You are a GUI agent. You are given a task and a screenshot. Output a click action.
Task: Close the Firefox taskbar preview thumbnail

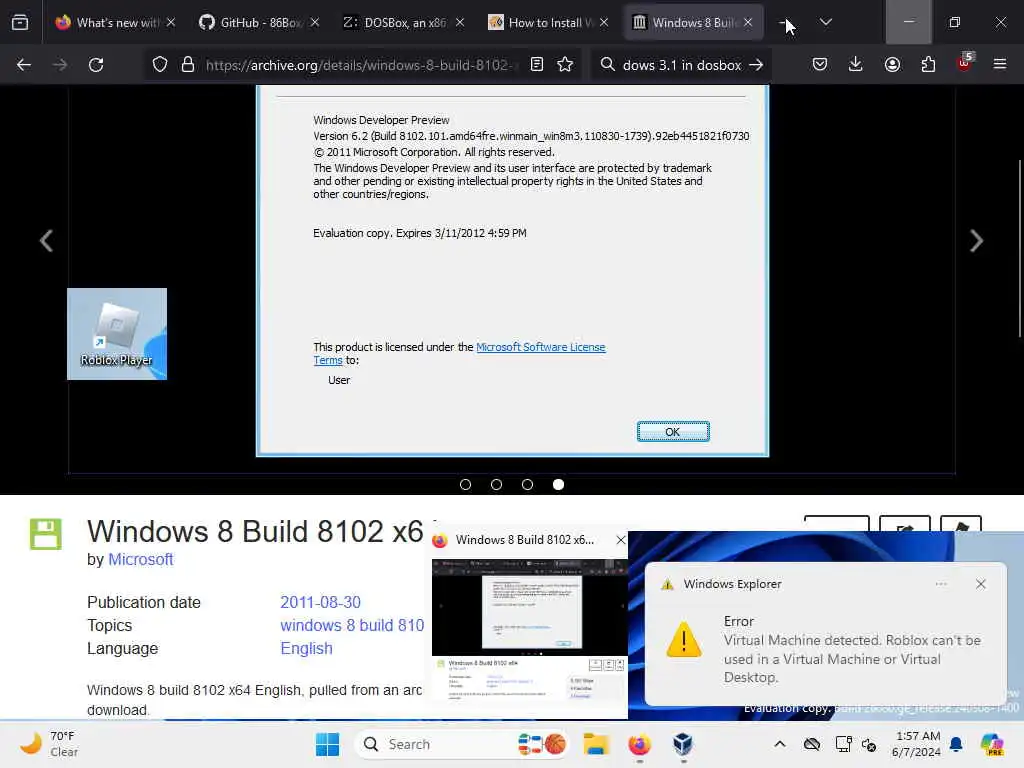620,540
